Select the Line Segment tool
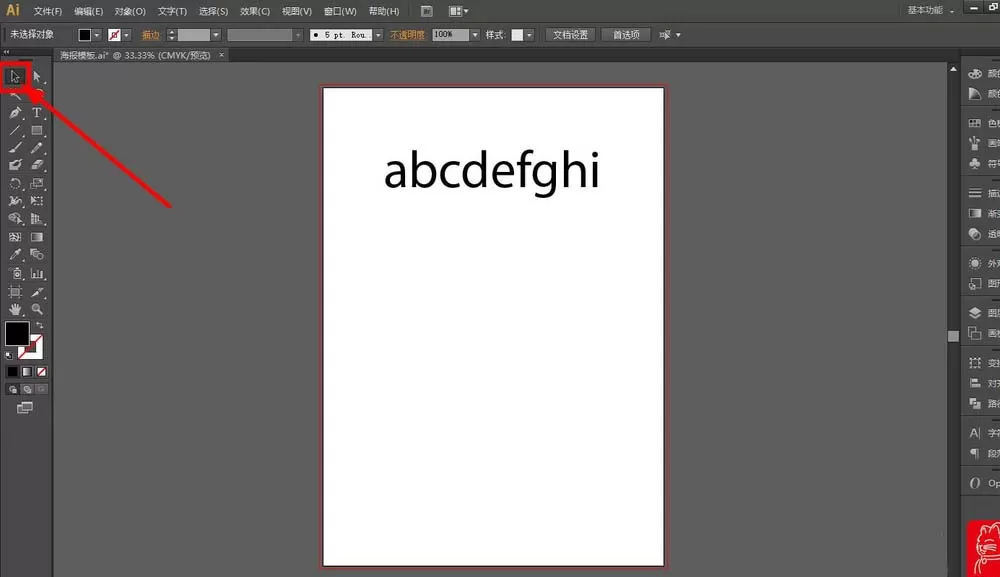The image size is (1000, 577). 15,131
